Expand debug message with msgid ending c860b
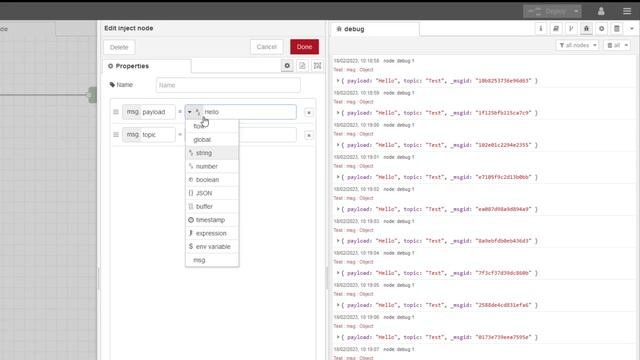 coord(338,273)
